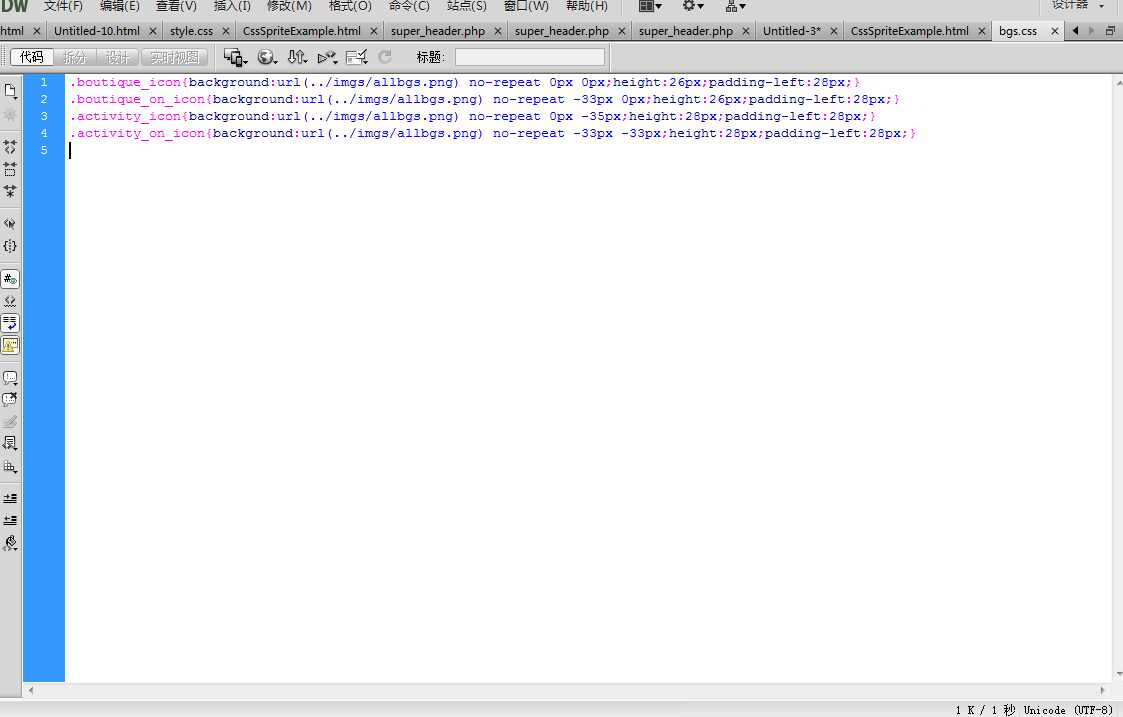
Task: Select the bgs.css tab
Action: (1018, 31)
